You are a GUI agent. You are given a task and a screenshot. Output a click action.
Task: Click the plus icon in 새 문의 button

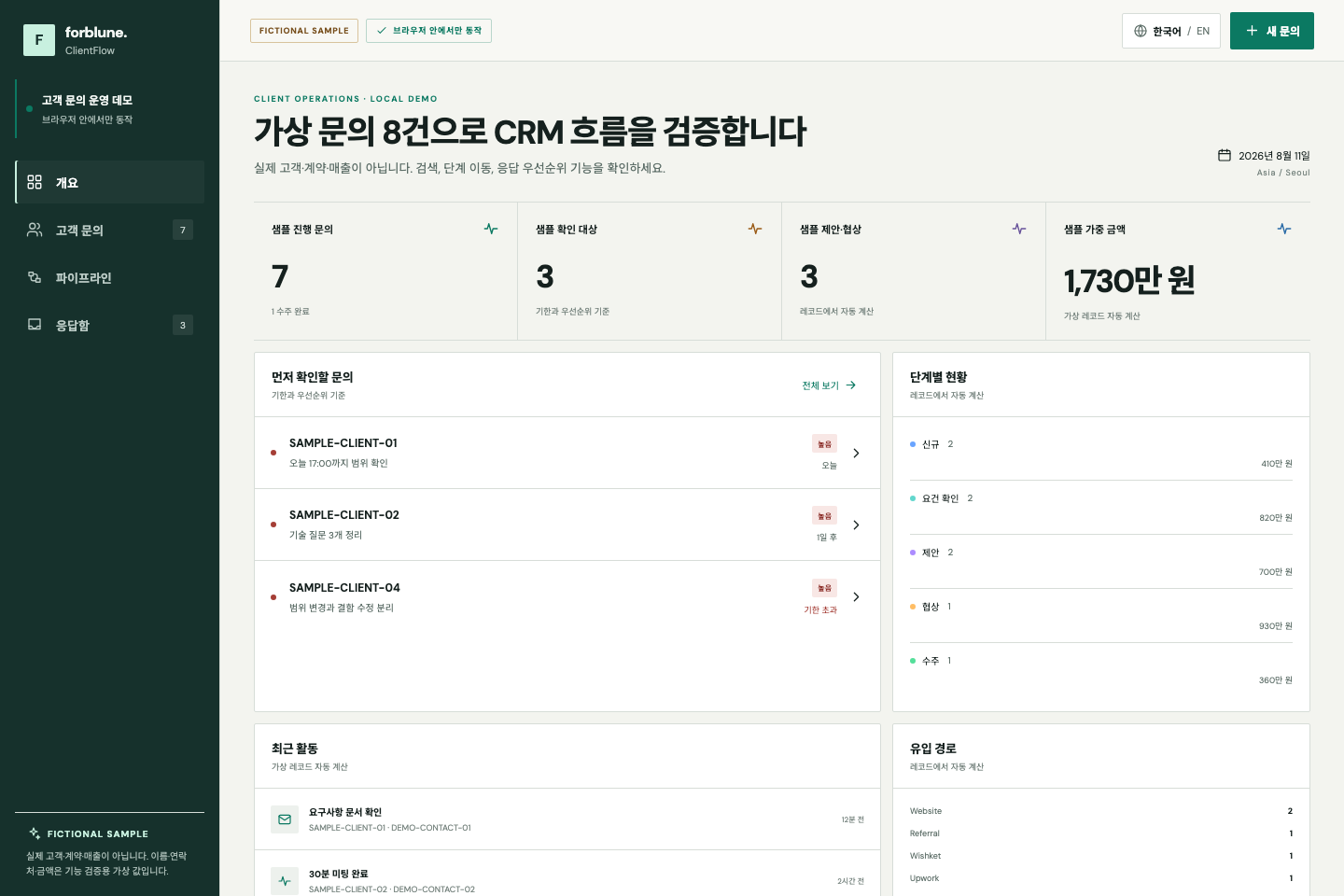1253,31
